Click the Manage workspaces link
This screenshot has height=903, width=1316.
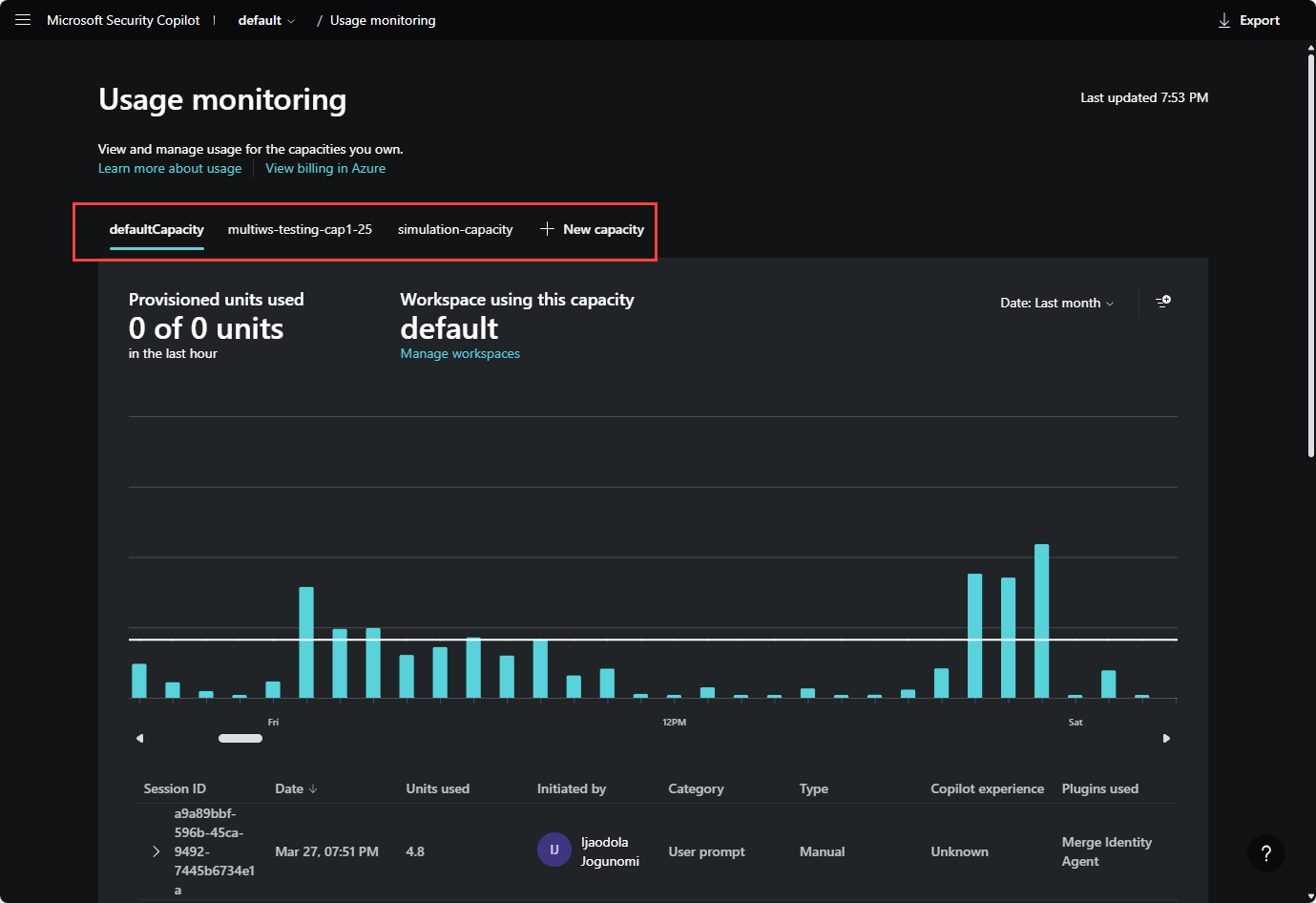460,353
